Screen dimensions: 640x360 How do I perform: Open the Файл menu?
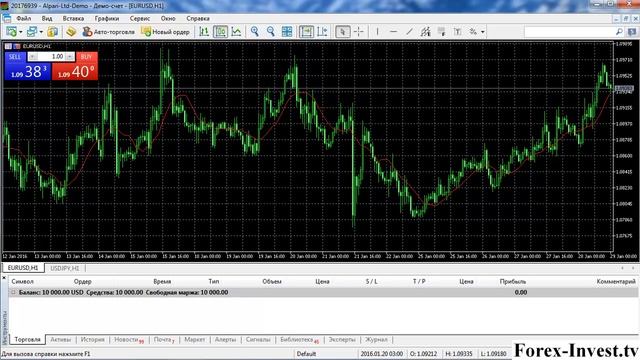pos(24,18)
